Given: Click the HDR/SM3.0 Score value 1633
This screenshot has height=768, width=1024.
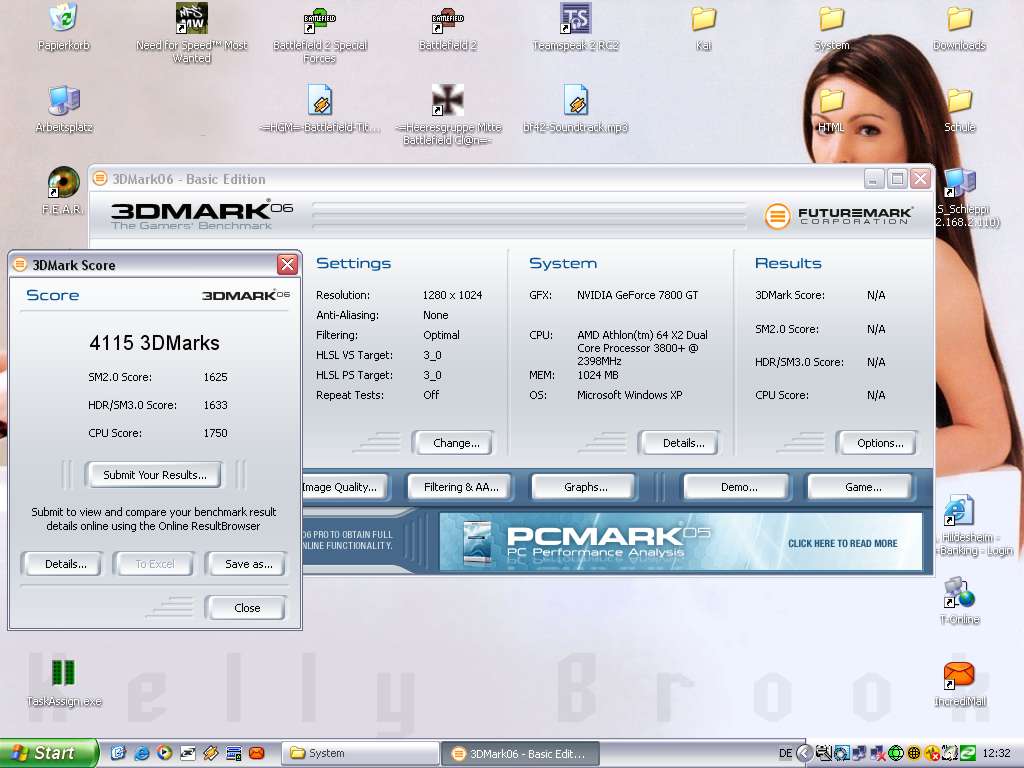Looking at the screenshot, I should 215,405.
